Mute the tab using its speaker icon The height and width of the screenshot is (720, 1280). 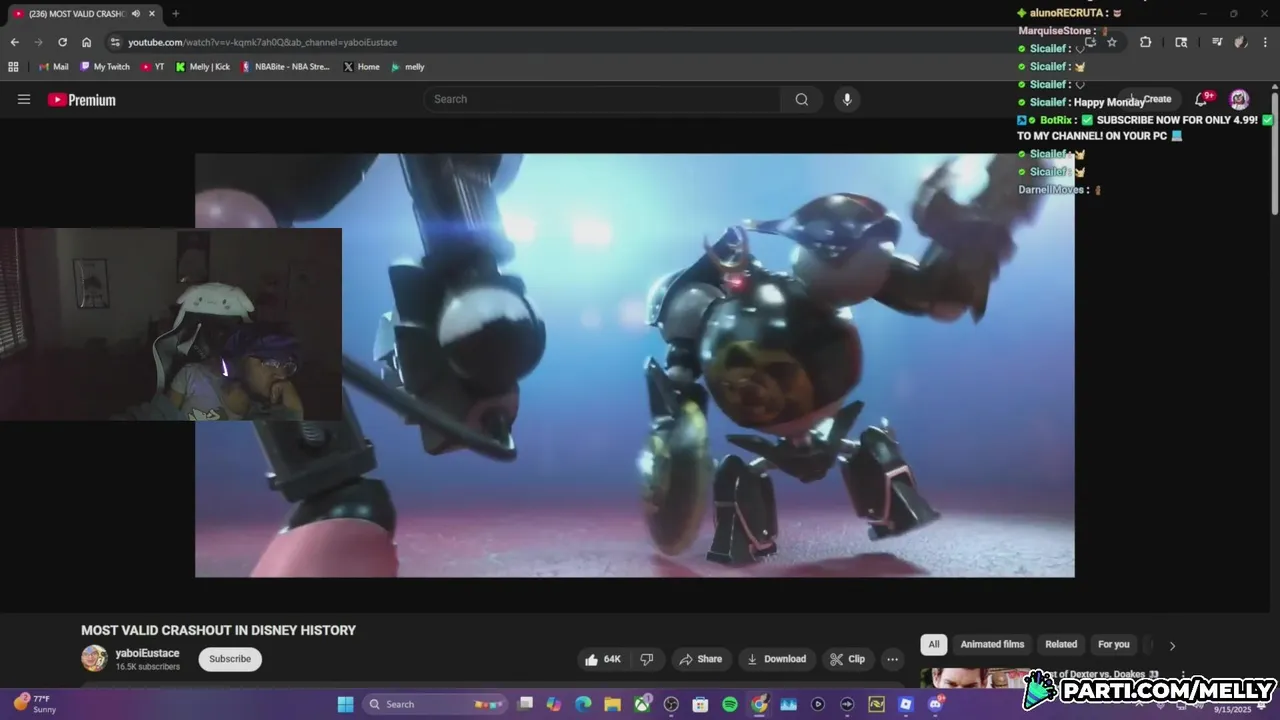click(x=136, y=13)
